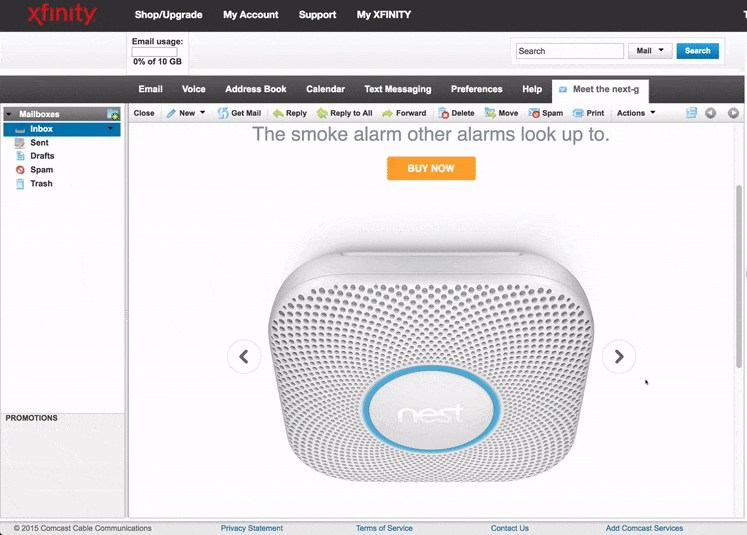747x535 pixels.
Task: Open the Preferences tab
Action: 476,89
